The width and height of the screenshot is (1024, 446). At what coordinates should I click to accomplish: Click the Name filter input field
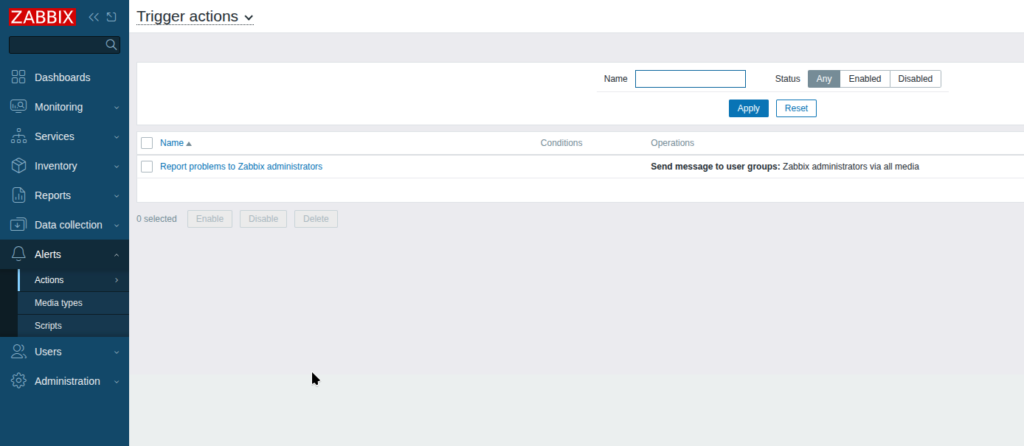[x=690, y=79]
